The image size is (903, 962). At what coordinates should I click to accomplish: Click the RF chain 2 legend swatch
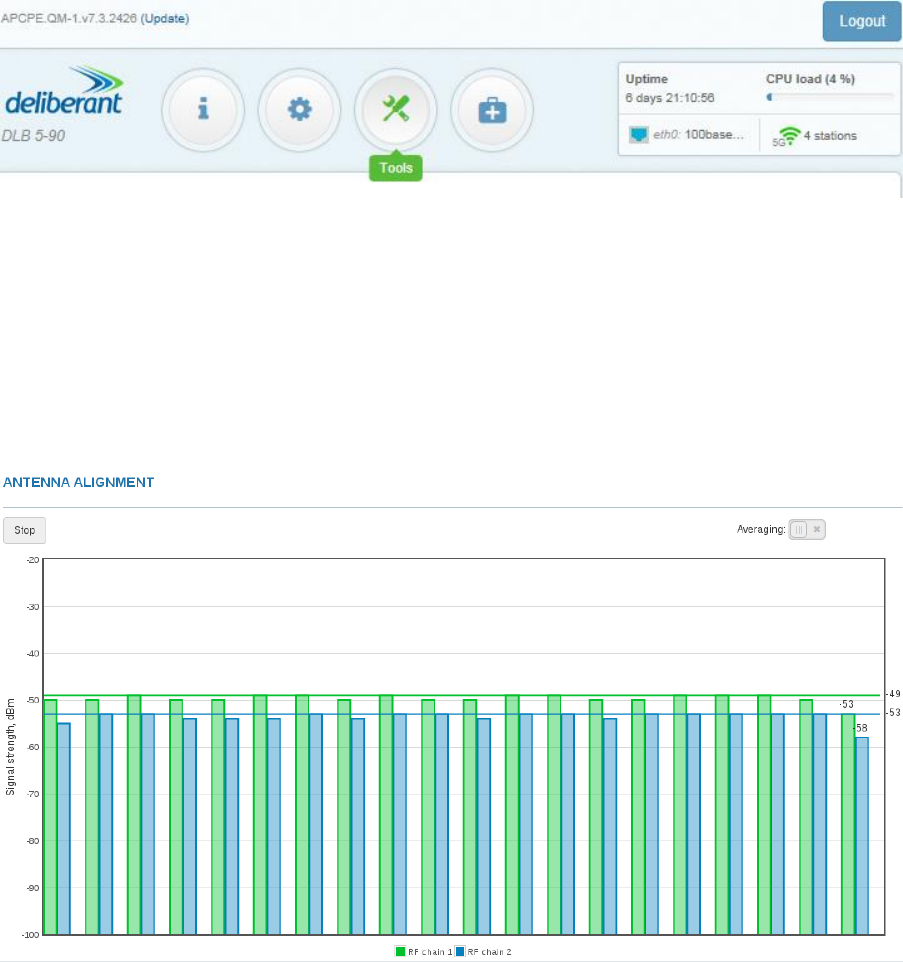[460, 952]
